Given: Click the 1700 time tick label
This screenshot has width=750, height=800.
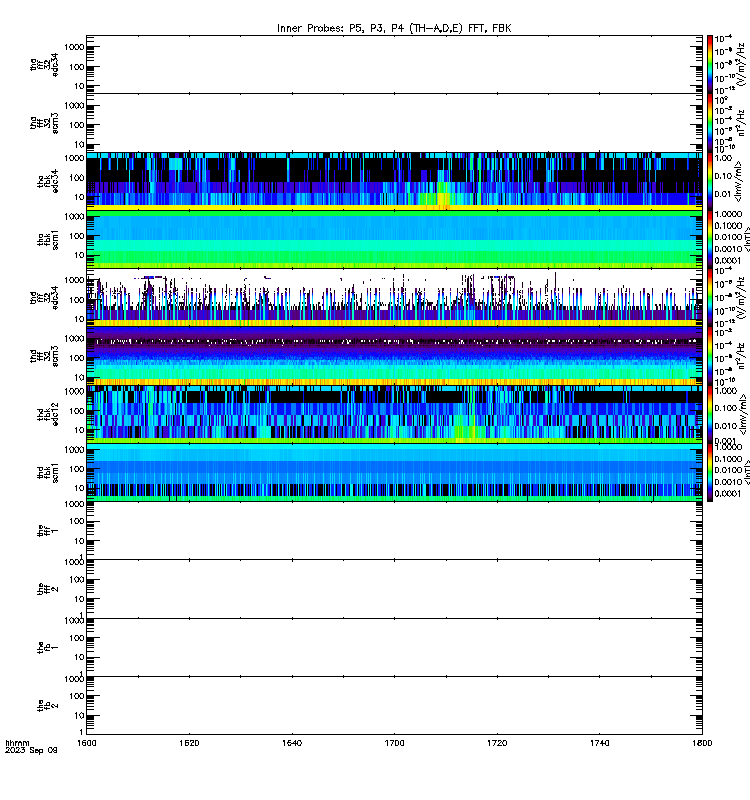Looking at the screenshot, I should tap(394, 743).
